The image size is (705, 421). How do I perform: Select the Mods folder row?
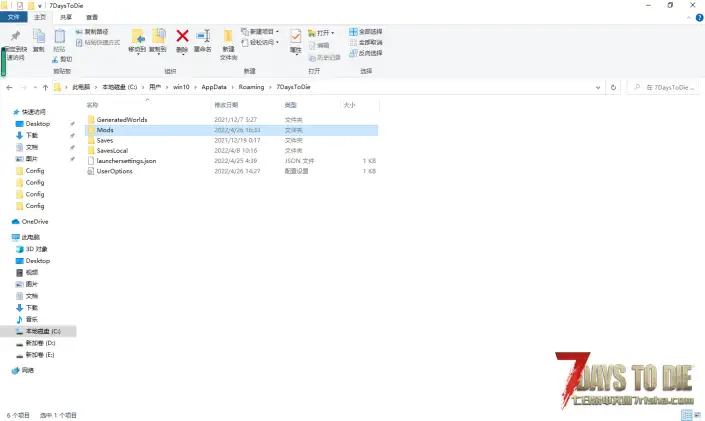coord(231,130)
